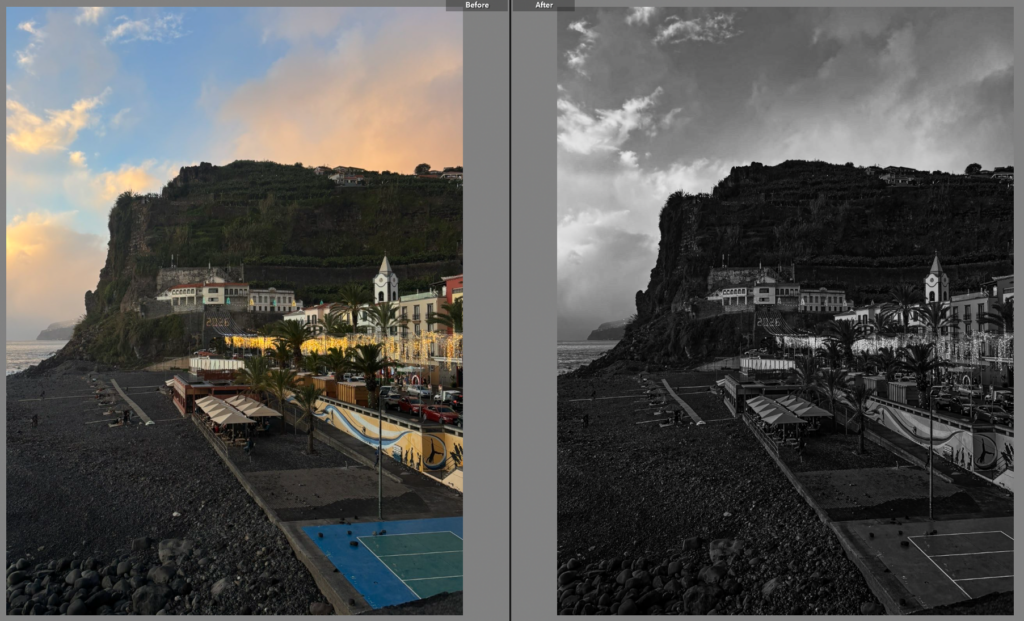This screenshot has height=621, width=1024.
Task: Click the After label tab
Action: coord(544,5)
